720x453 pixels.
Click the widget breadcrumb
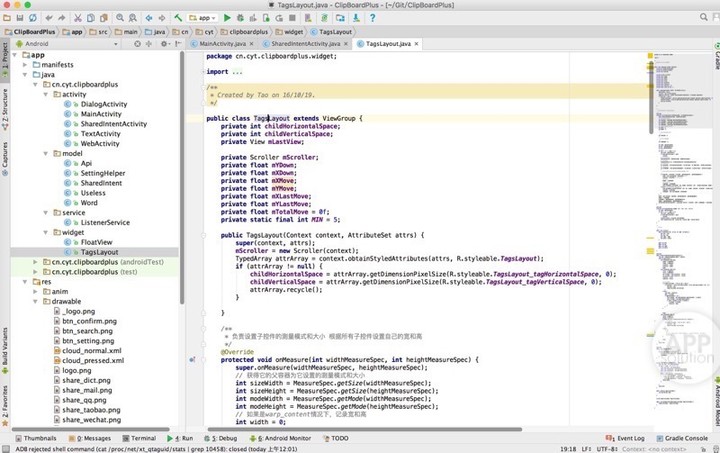pos(290,32)
